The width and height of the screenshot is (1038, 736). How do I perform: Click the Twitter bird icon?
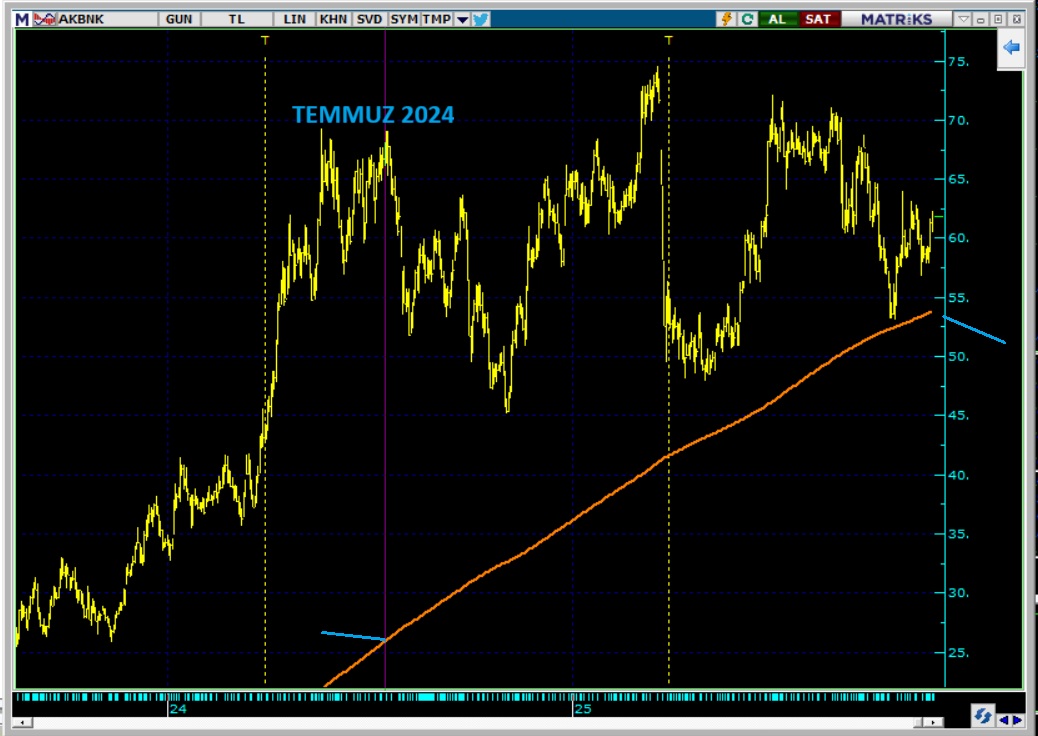[481, 19]
